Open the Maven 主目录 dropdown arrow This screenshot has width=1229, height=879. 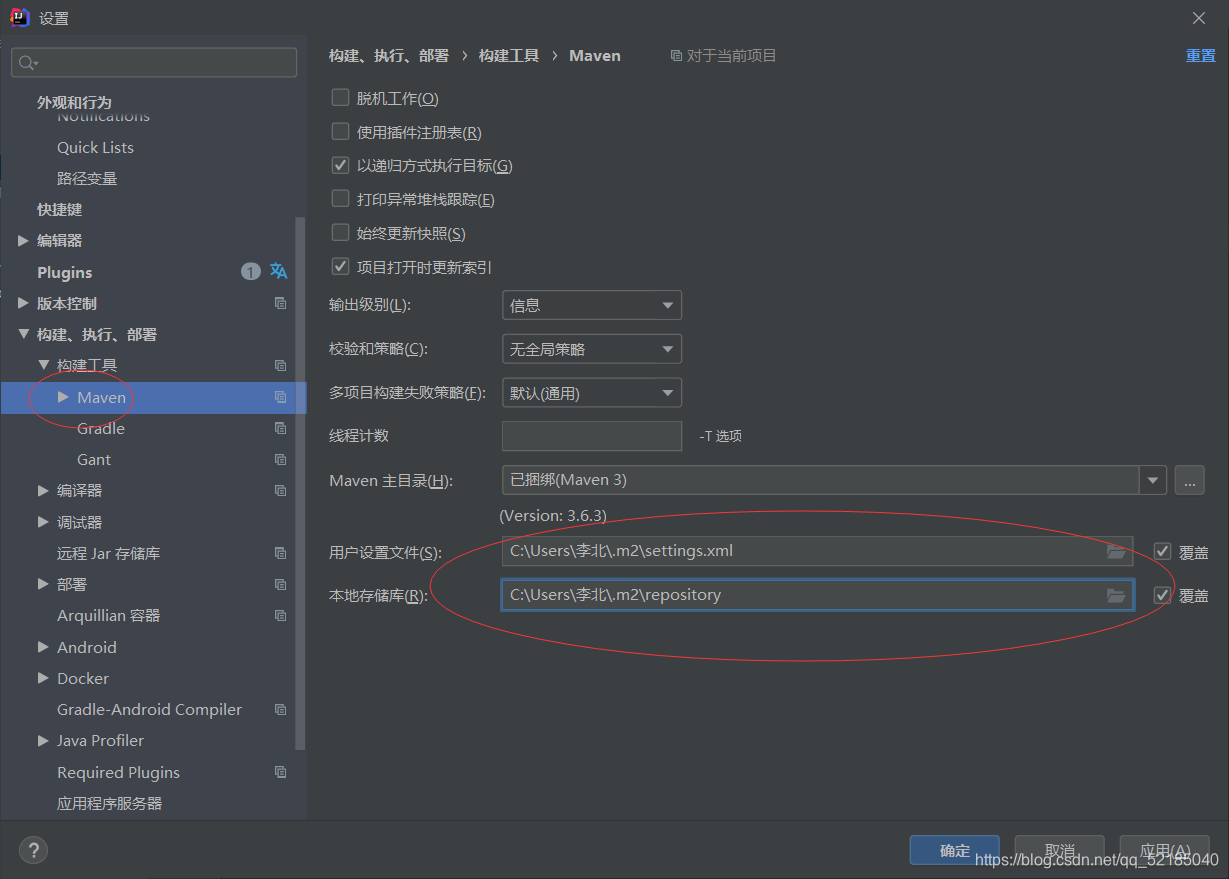1153,480
